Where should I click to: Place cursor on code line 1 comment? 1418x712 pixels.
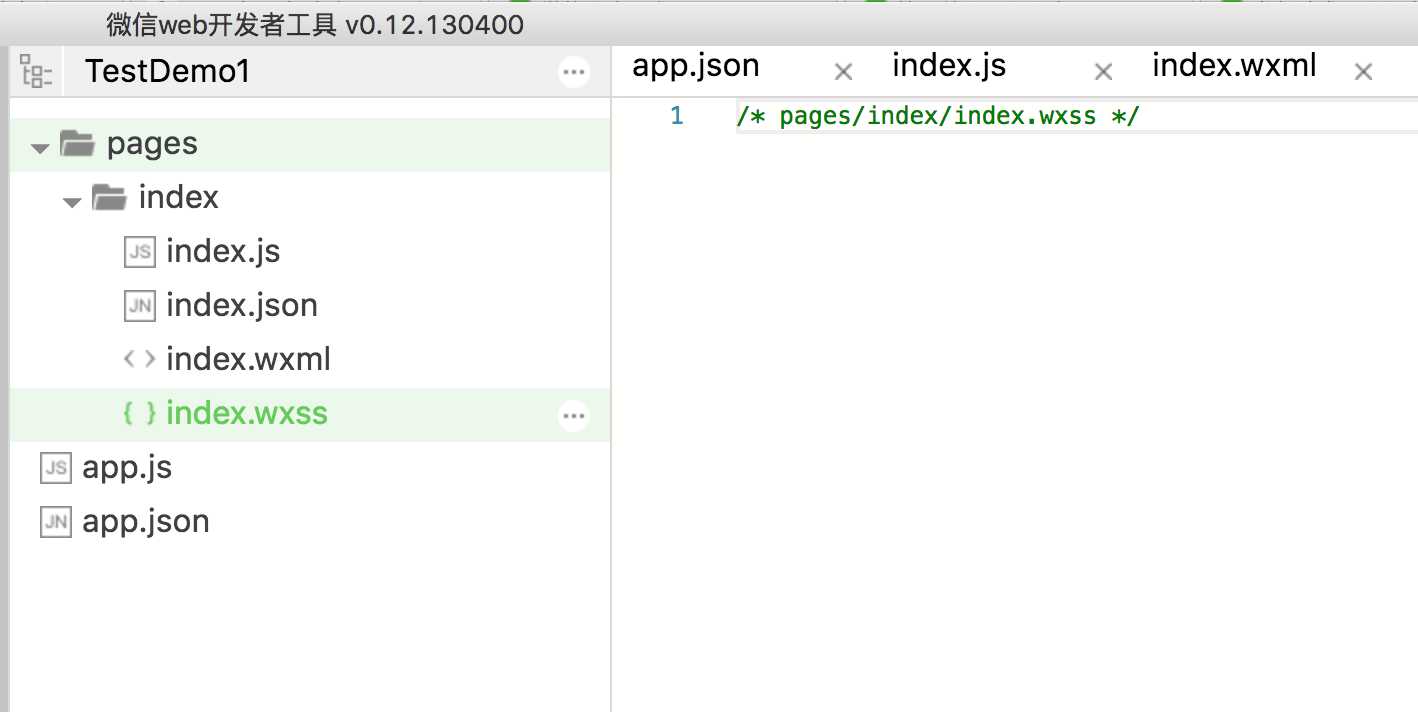point(938,117)
